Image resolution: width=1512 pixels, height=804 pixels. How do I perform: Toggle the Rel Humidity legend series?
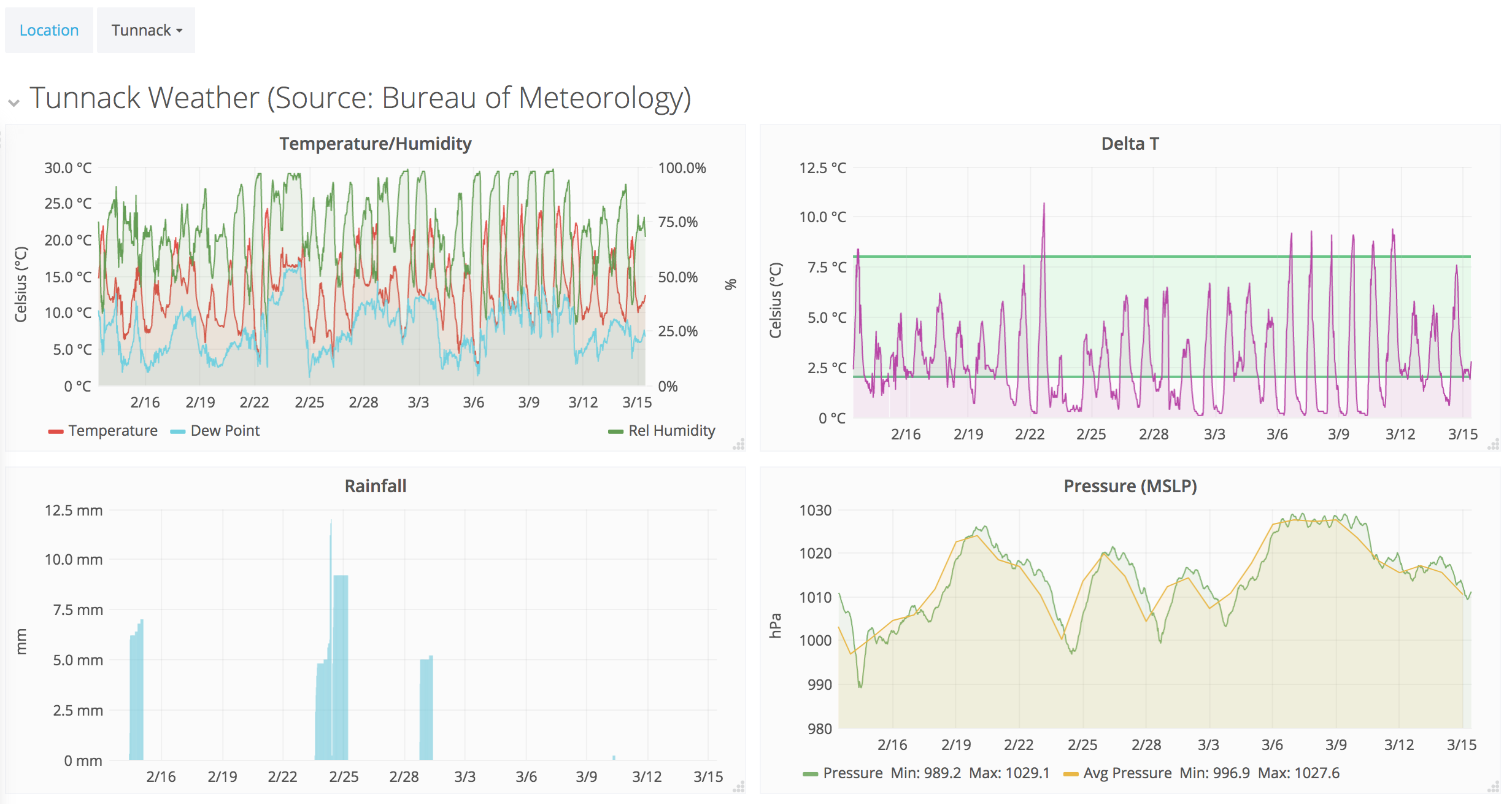click(x=671, y=431)
